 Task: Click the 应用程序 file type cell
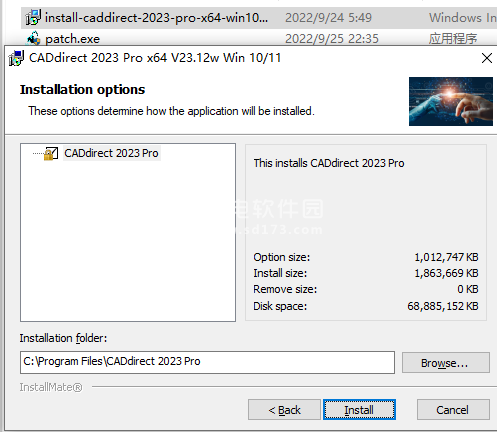pos(453,39)
